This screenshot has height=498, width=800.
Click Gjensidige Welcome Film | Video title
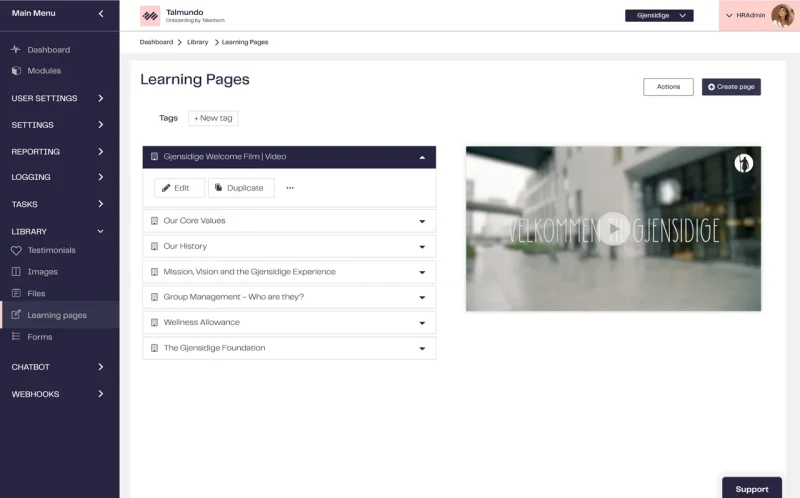coord(225,157)
